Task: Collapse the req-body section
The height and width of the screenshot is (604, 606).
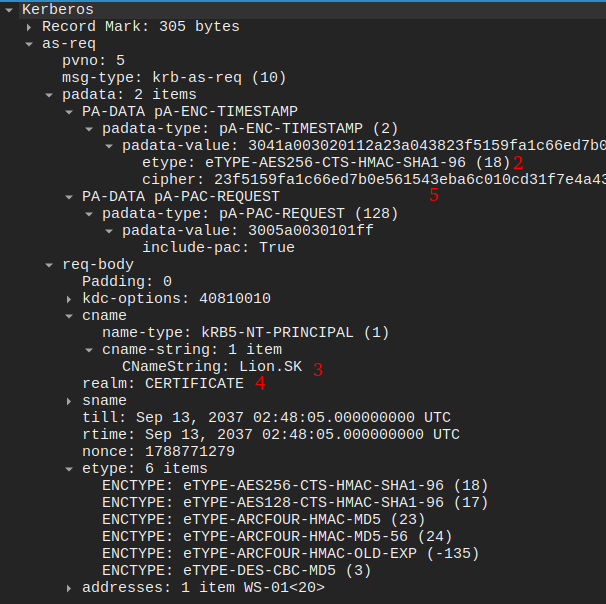Action: click(49, 264)
